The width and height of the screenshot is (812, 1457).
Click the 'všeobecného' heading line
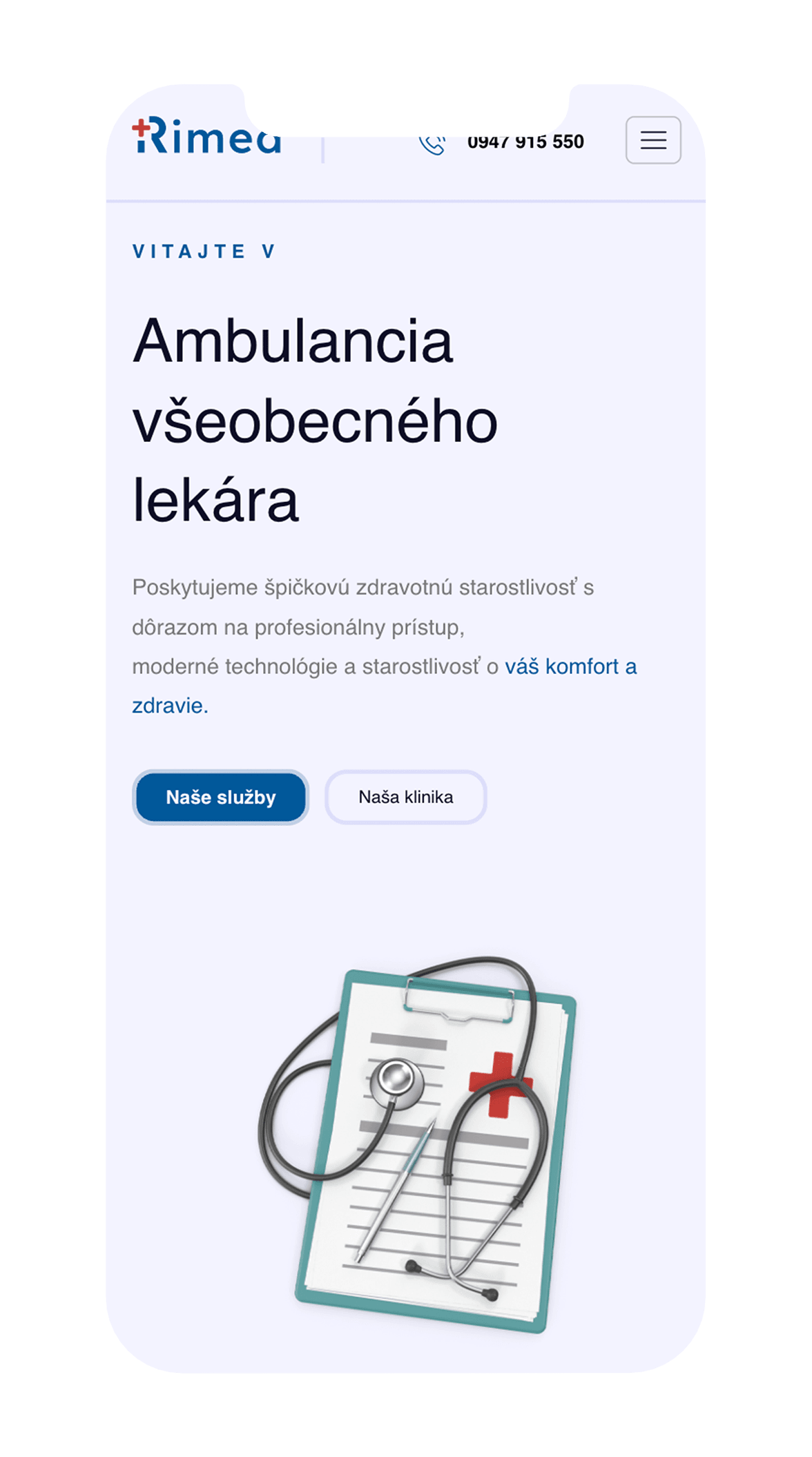315,421
